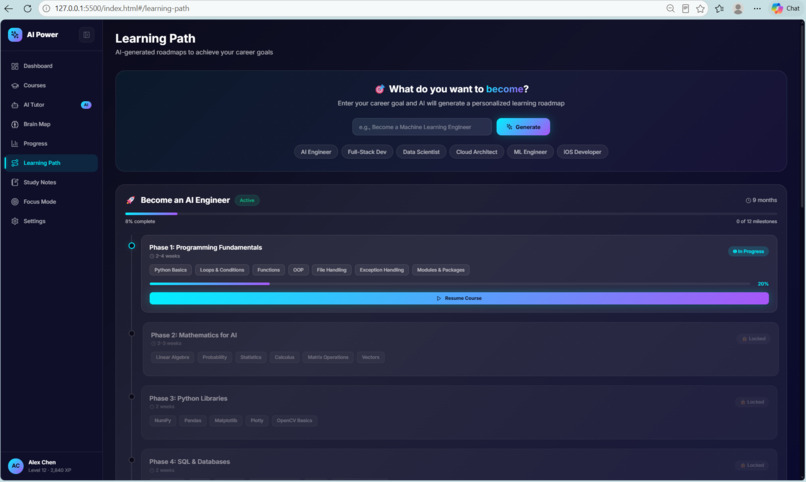Click the In Progress badge on Phase 1
The width and height of the screenshot is (806, 482).
[748, 252]
